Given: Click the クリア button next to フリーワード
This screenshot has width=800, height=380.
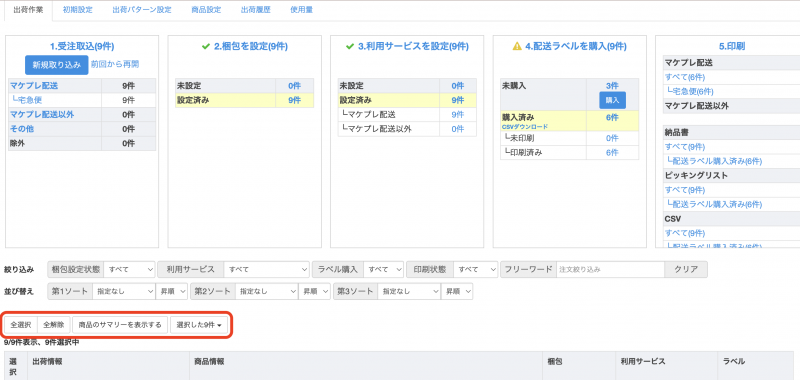Looking at the screenshot, I should point(686,269).
